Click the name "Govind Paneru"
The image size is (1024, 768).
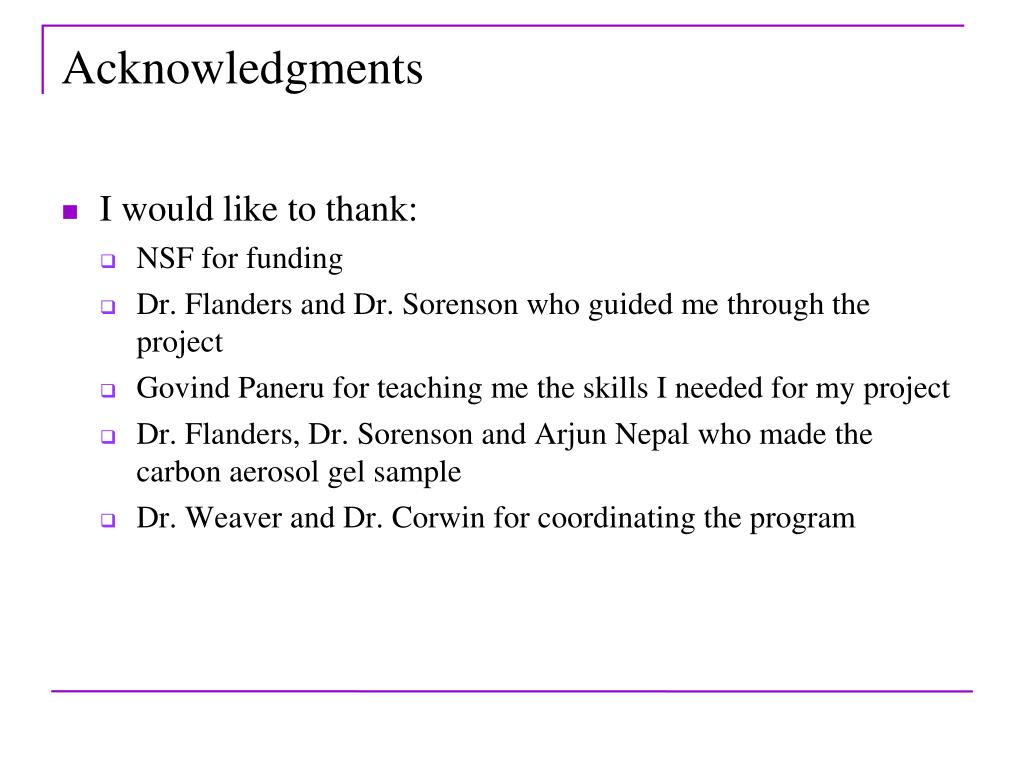pos(231,388)
